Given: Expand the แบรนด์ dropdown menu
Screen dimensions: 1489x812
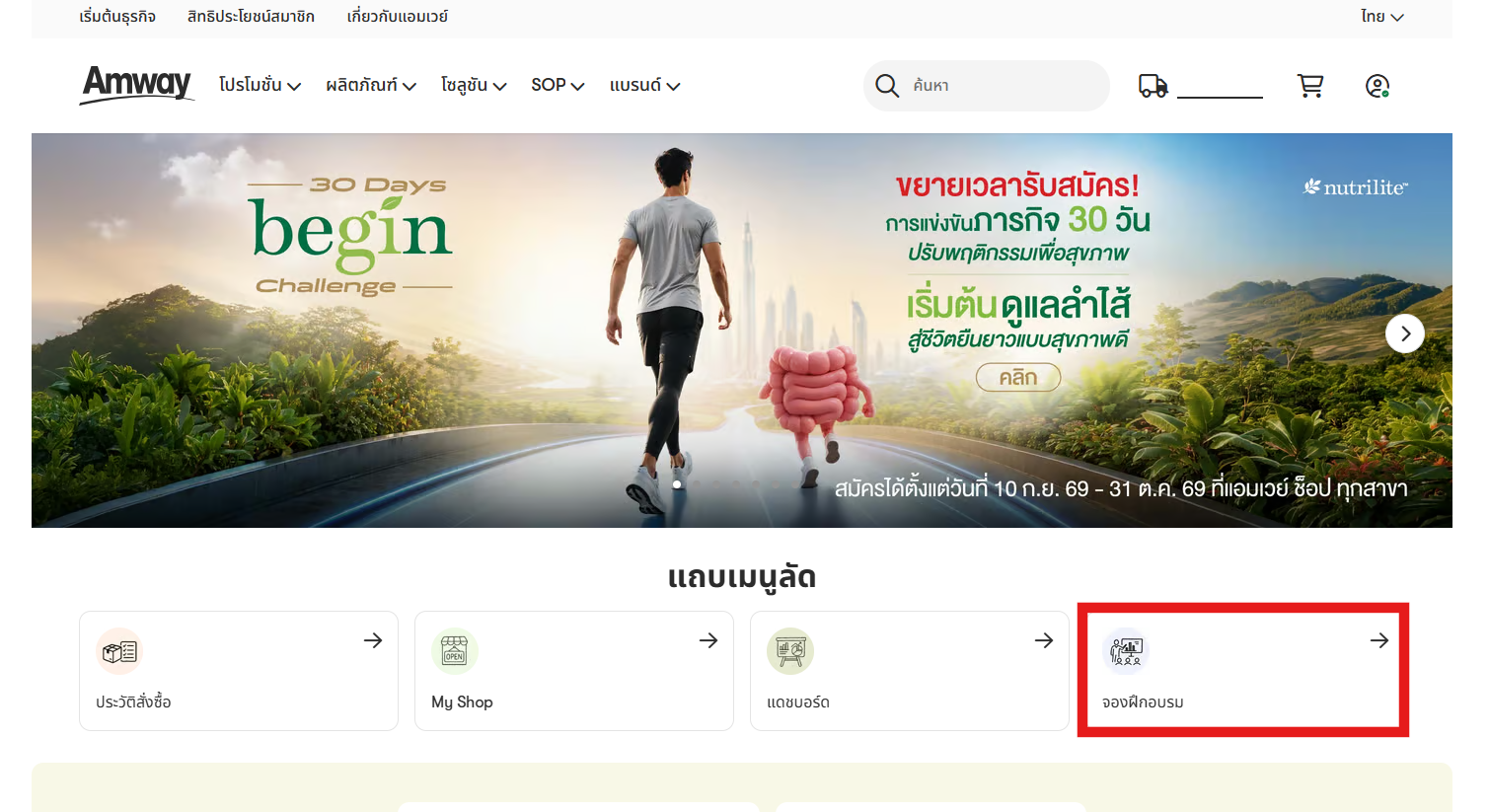Looking at the screenshot, I should 644,86.
